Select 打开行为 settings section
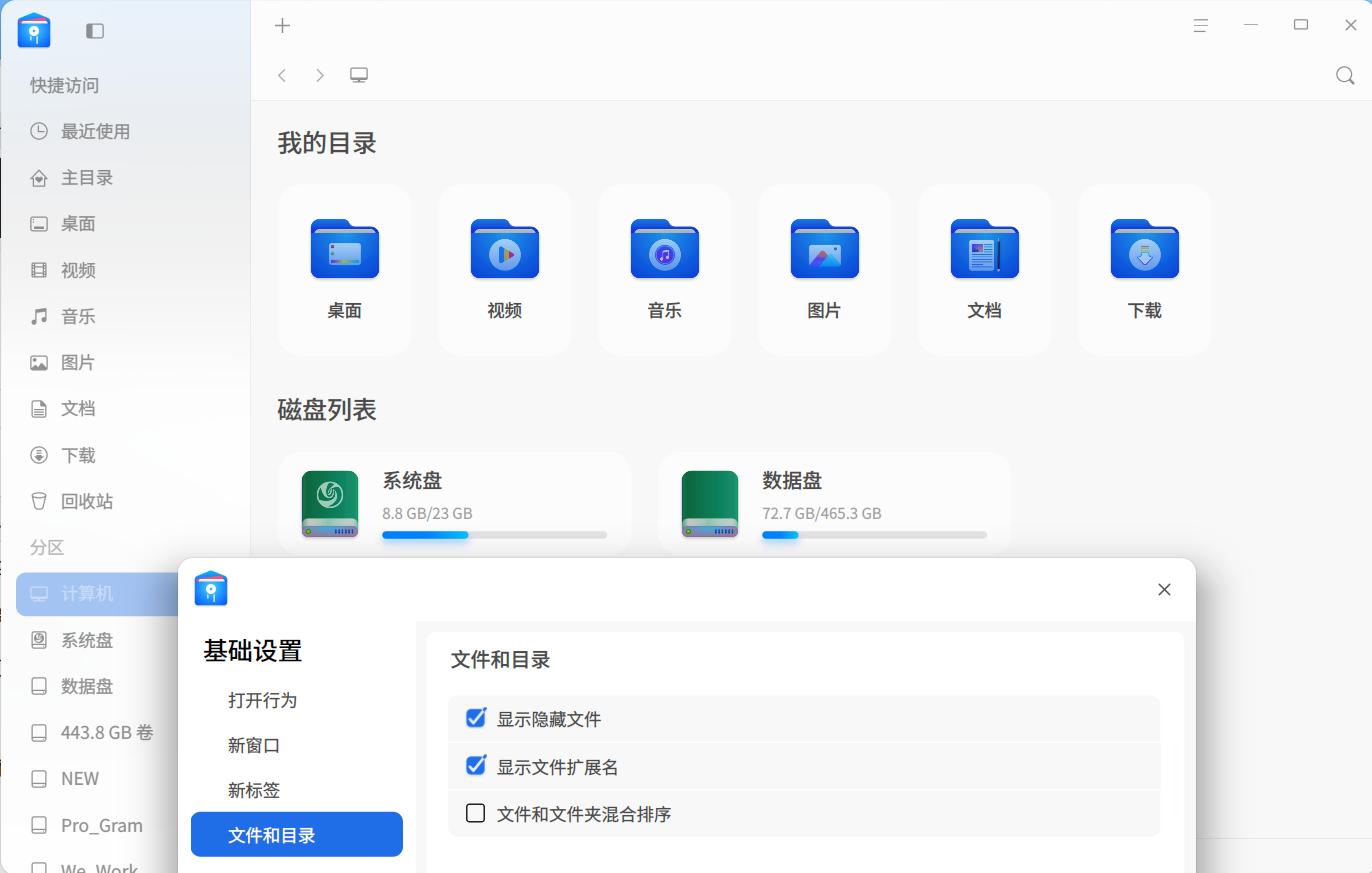Viewport: 1372px width, 873px height. 297,700
